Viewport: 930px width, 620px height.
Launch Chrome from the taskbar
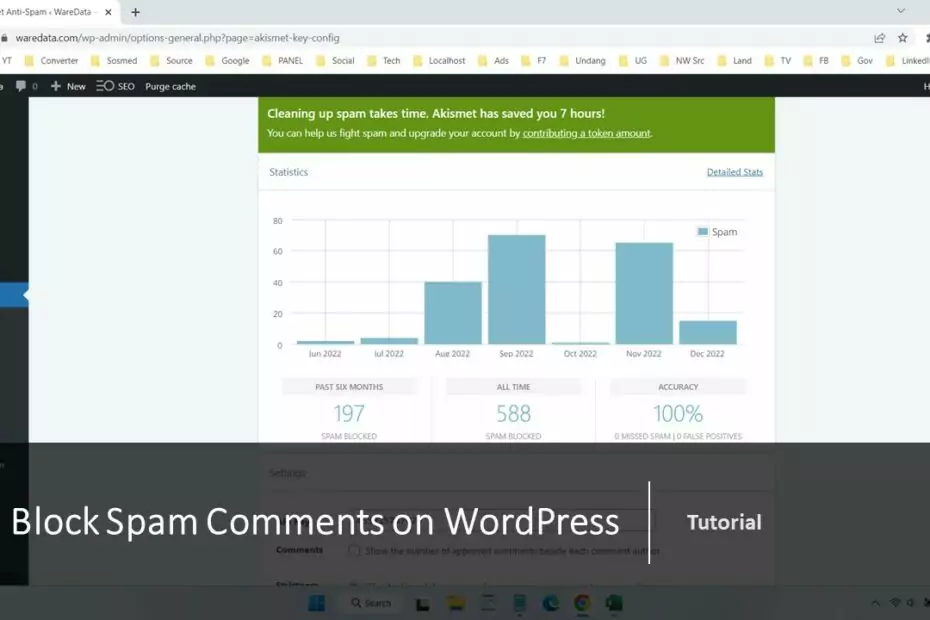[582, 603]
